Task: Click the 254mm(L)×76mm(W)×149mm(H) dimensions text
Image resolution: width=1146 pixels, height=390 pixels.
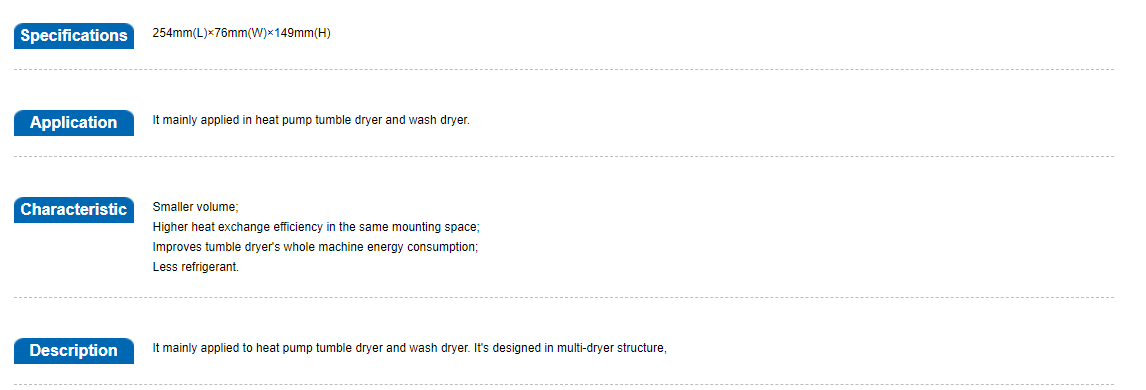Action: (241, 33)
